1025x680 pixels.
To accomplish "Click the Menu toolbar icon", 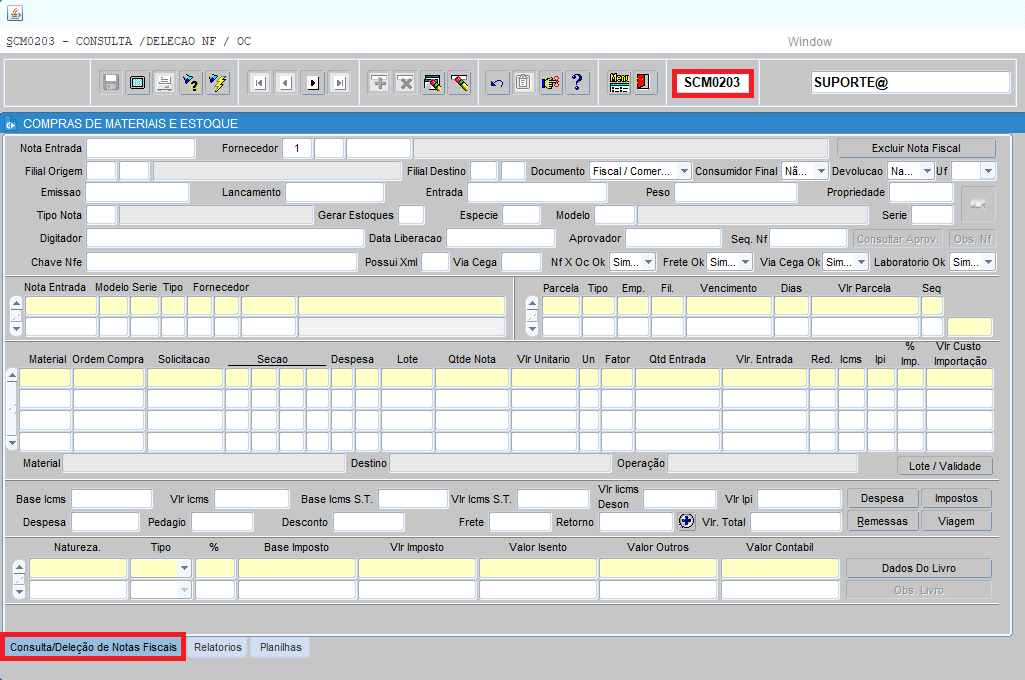I will 619,82.
